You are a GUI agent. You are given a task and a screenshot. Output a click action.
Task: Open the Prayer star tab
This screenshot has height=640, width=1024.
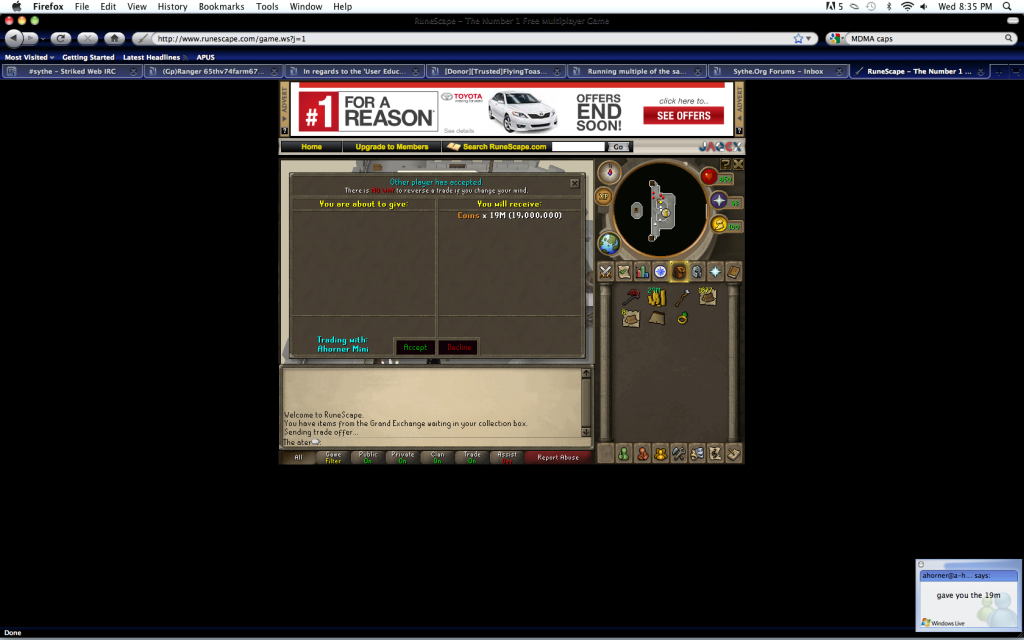[715, 272]
